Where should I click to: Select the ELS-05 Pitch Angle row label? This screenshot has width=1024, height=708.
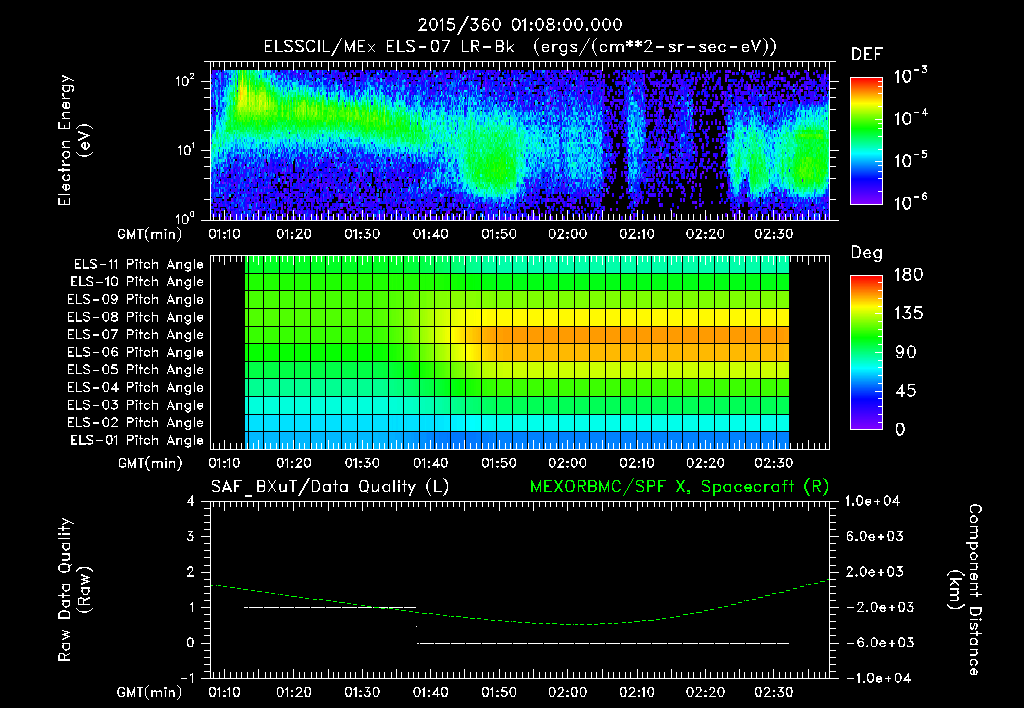coord(136,370)
